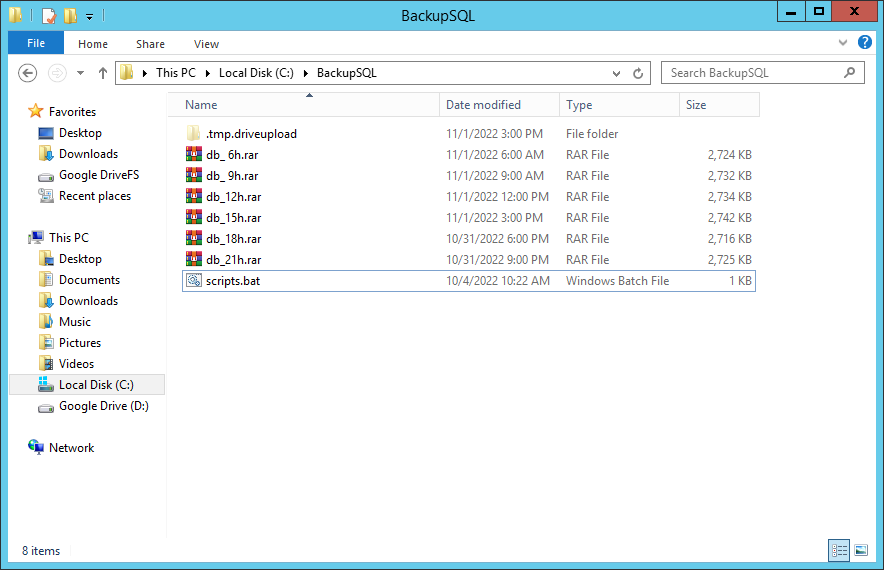Open the File menu
The image size is (884, 570).
click(36, 44)
